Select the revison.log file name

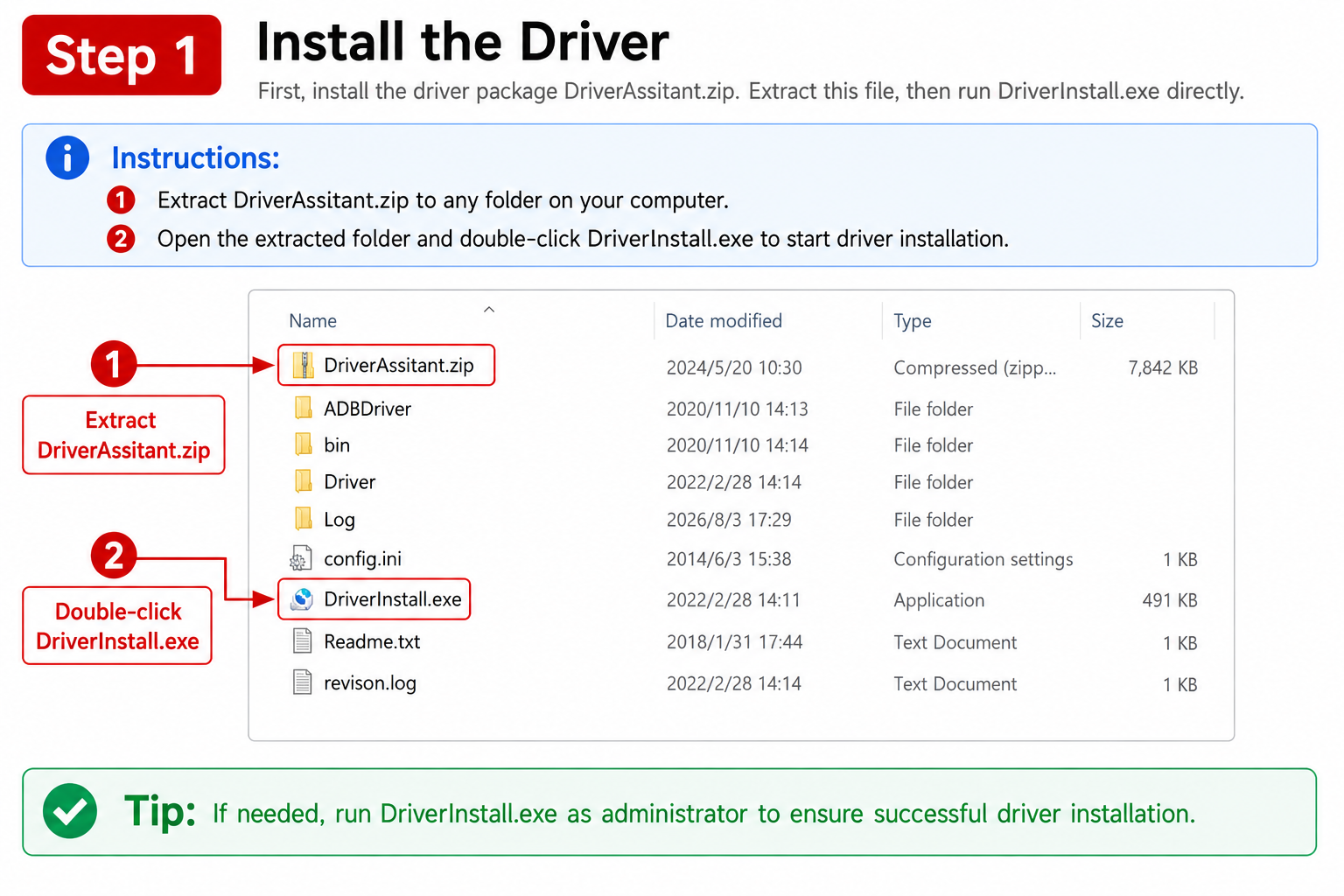pyautogui.click(x=370, y=683)
